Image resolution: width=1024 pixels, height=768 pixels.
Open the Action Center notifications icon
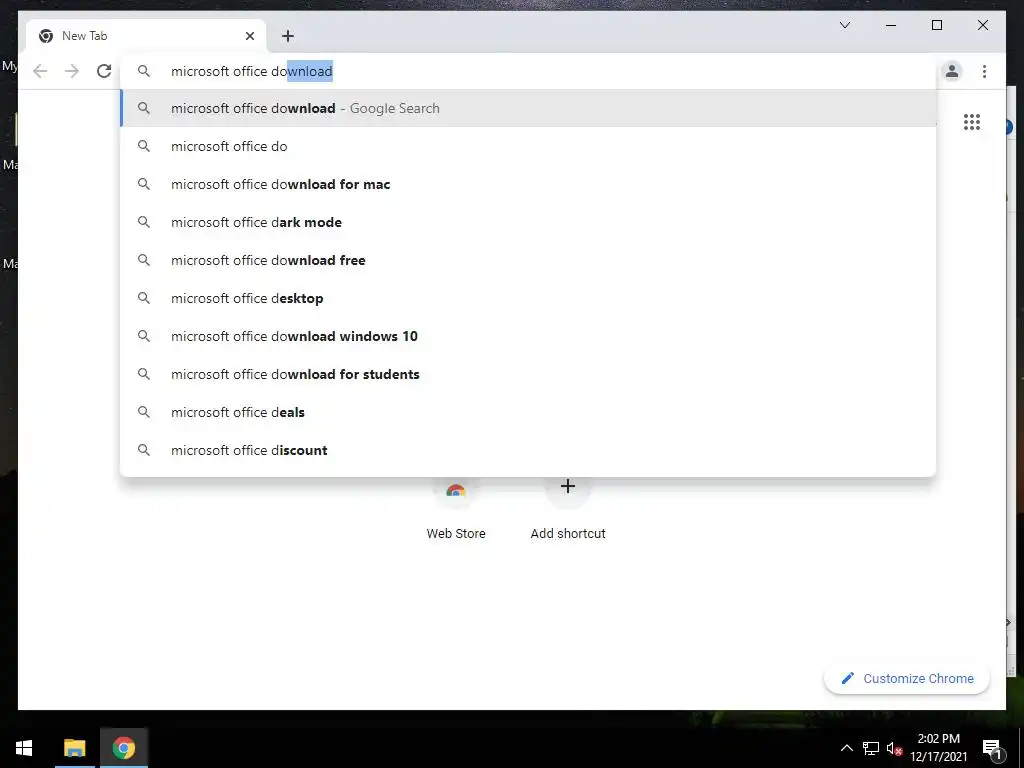point(992,748)
